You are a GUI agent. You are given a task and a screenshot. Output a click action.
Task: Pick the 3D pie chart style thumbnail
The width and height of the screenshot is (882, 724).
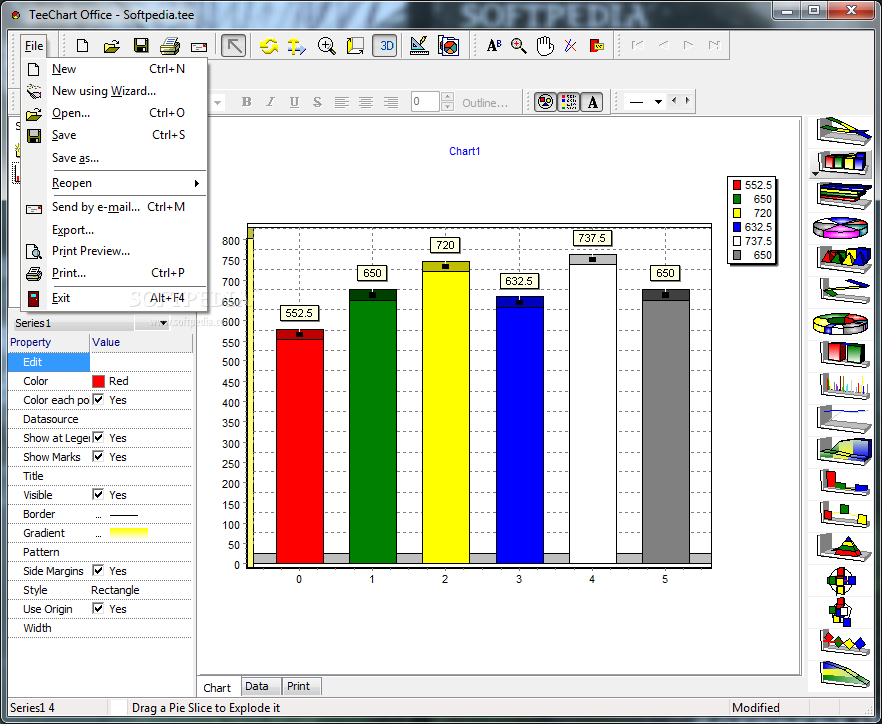coord(840,228)
